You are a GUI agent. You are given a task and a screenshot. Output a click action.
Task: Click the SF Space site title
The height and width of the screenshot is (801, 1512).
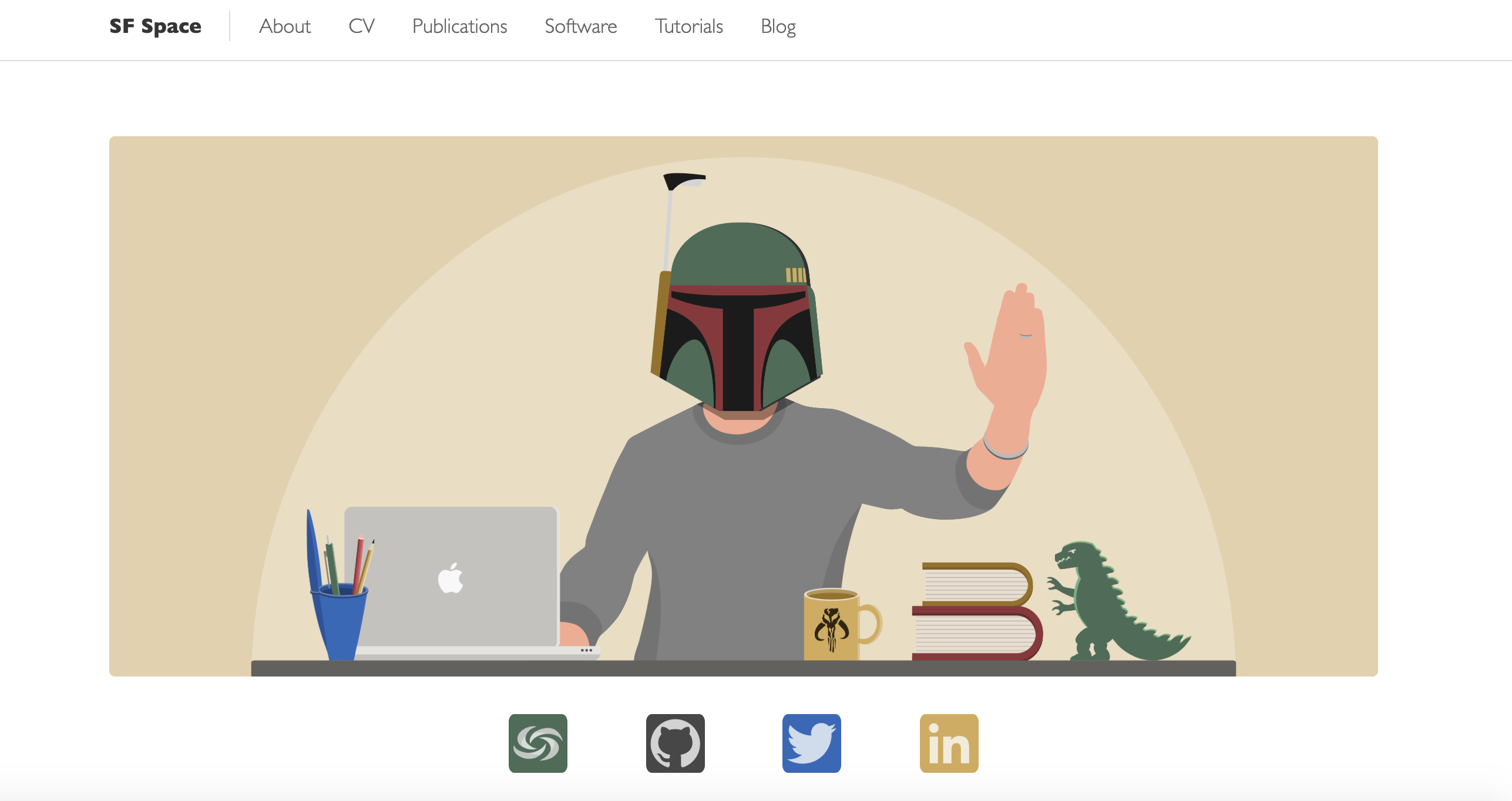[156, 26]
